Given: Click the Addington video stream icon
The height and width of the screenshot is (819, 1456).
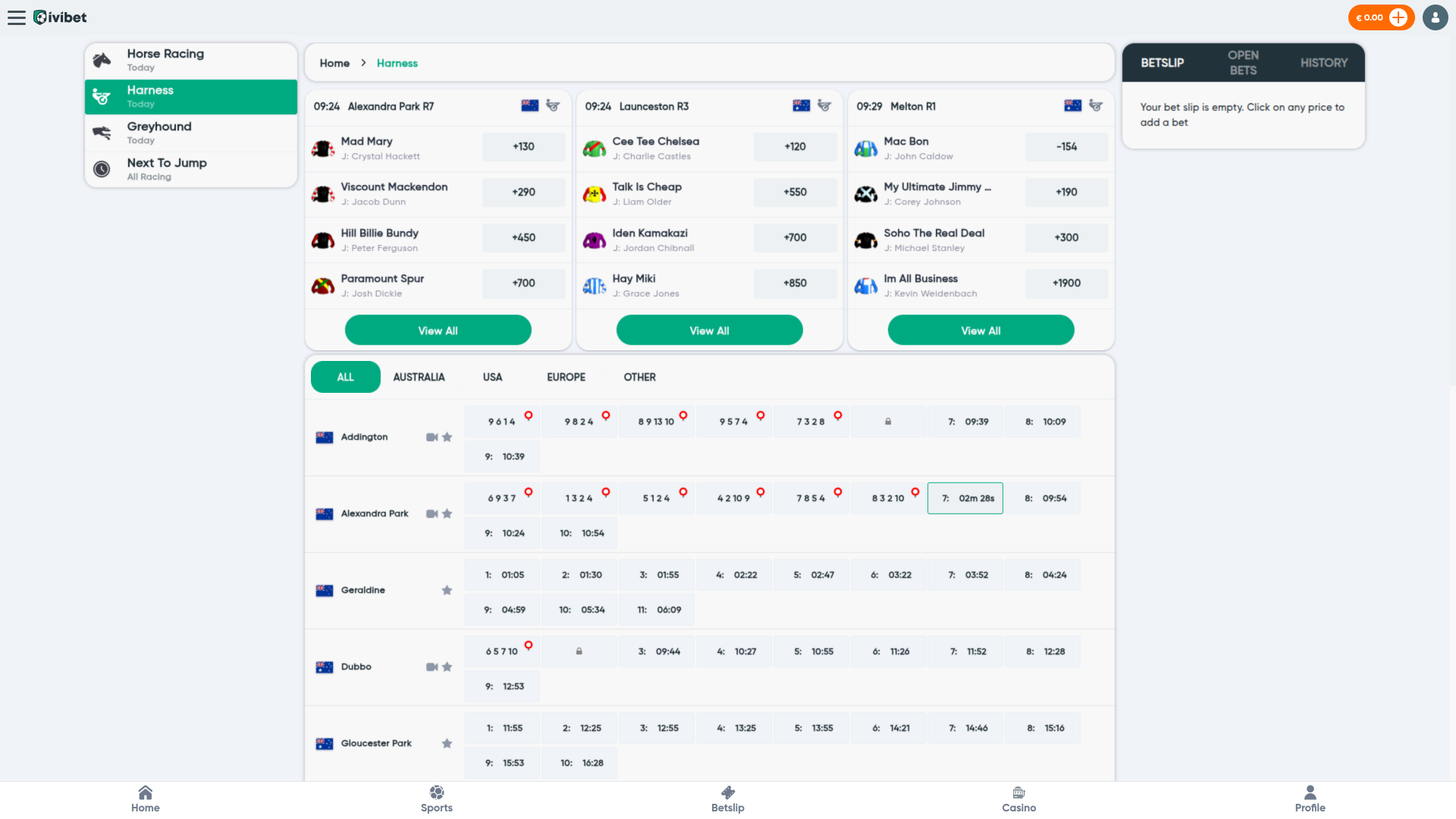Looking at the screenshot, I should pos(431,438).
